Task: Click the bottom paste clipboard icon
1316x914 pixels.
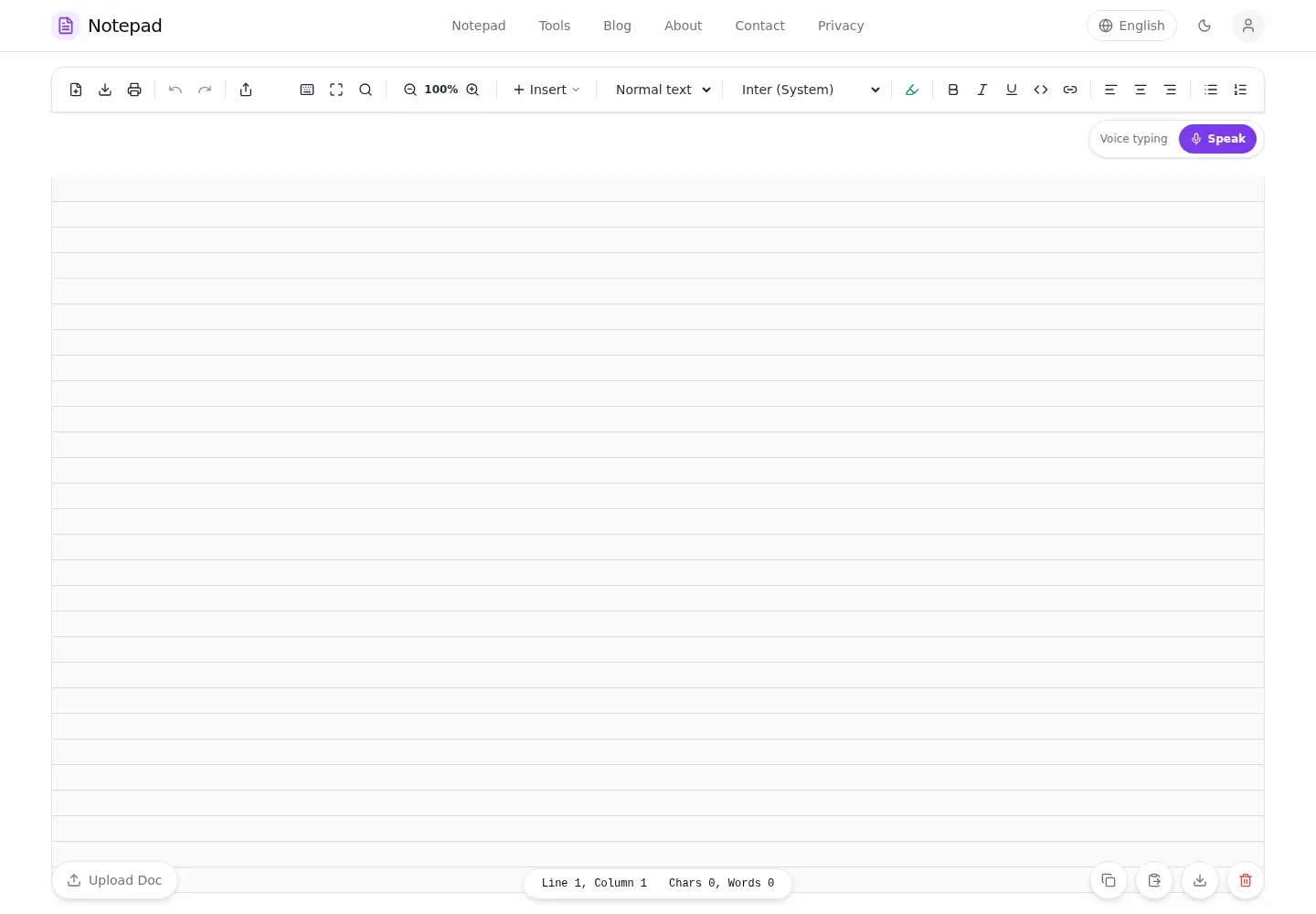Action: coord(1154,880)
